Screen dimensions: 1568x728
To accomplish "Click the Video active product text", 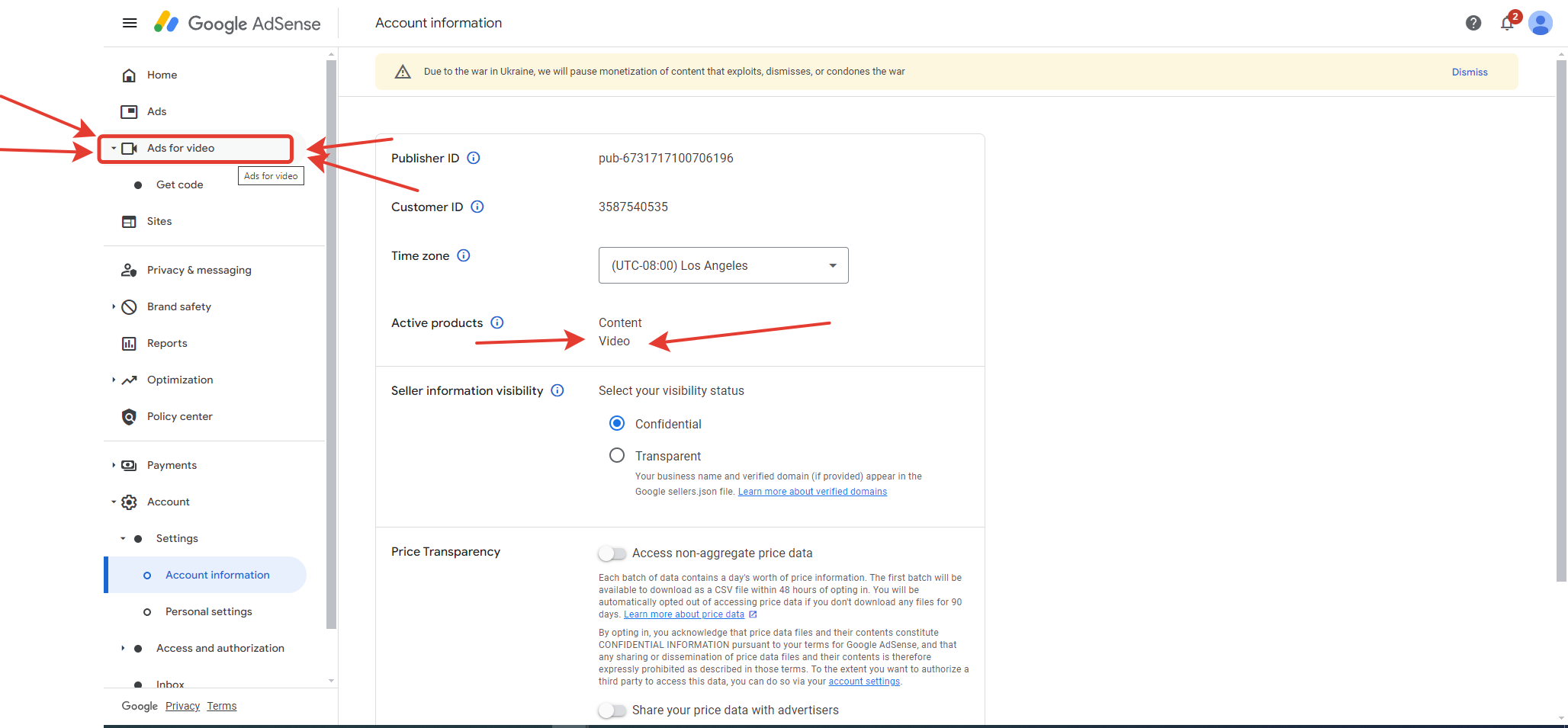I will 614,341.
